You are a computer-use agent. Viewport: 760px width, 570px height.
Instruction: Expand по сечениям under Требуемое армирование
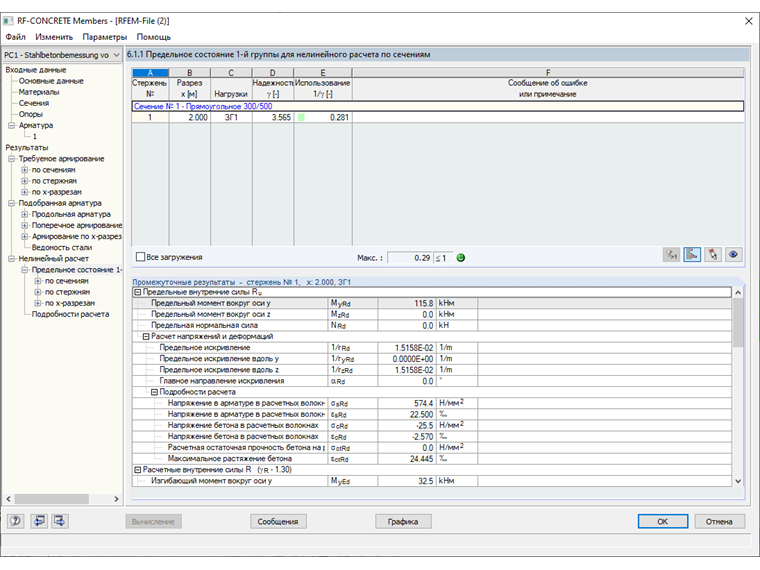[25, 170]
